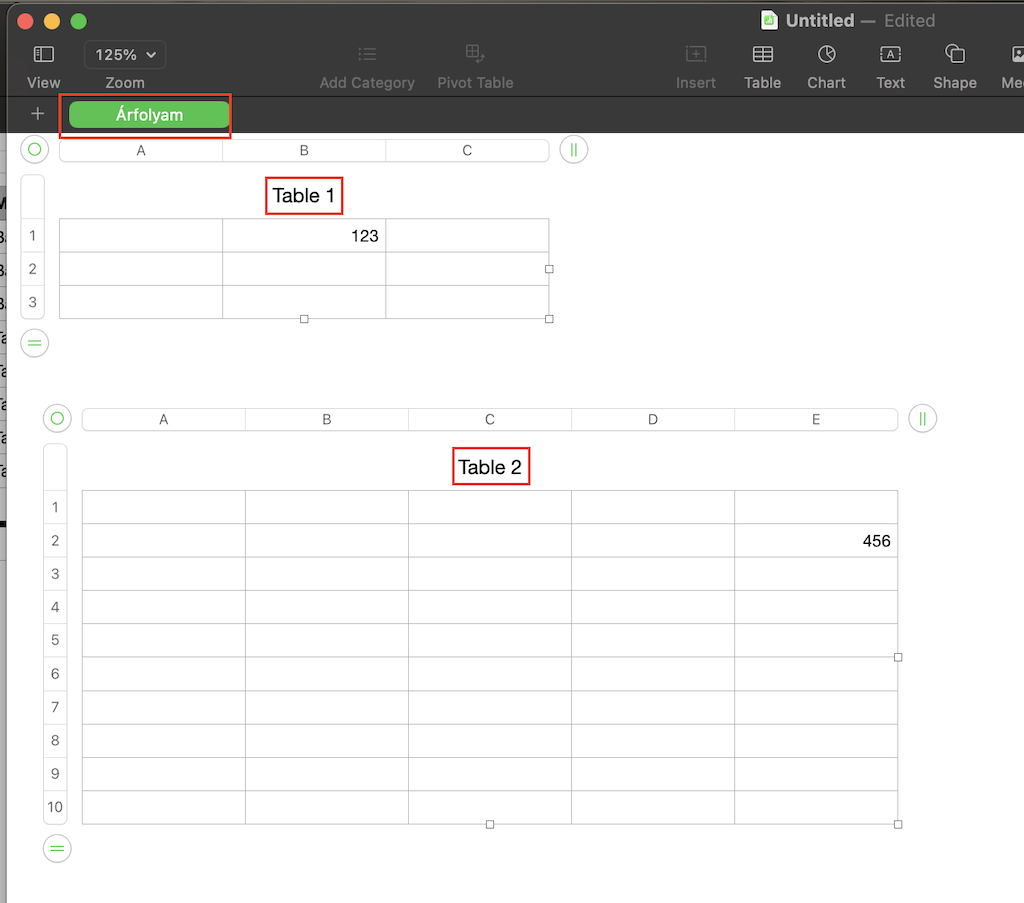Click Table 1 top-left circle handle
The width and height of the screenshot is (1024, 903).
click(x=35, y=150)
